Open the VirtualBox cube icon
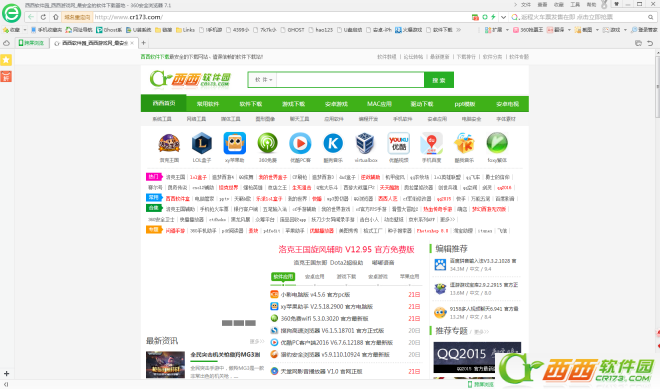660x389 pixels. (365, 144)
